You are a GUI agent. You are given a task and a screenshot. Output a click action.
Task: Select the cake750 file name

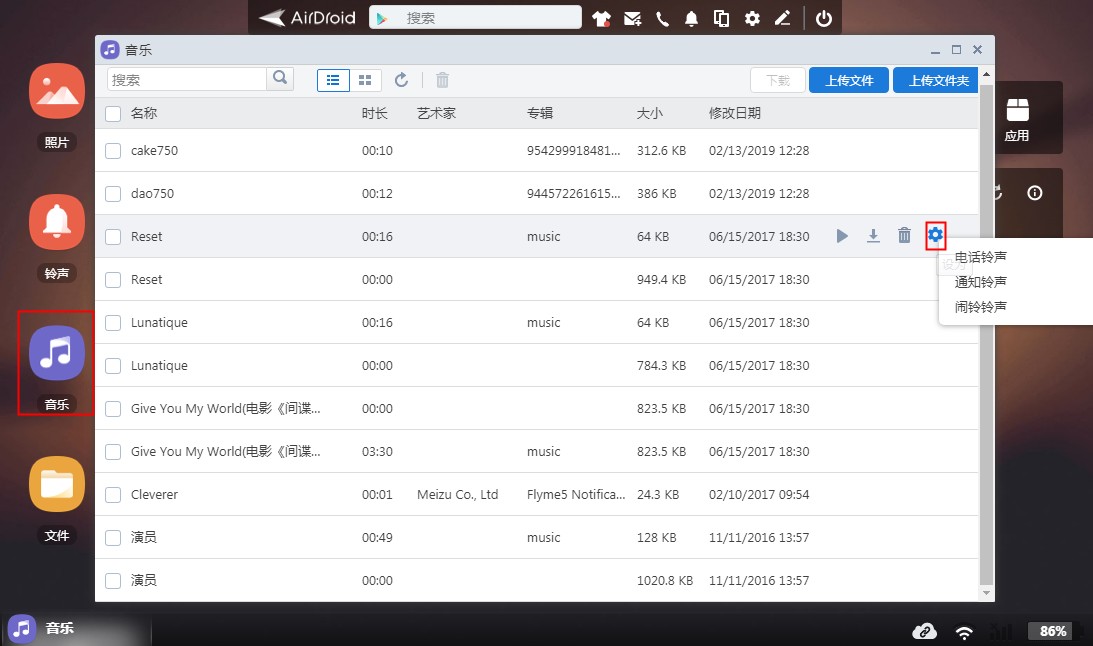(154, 151)
